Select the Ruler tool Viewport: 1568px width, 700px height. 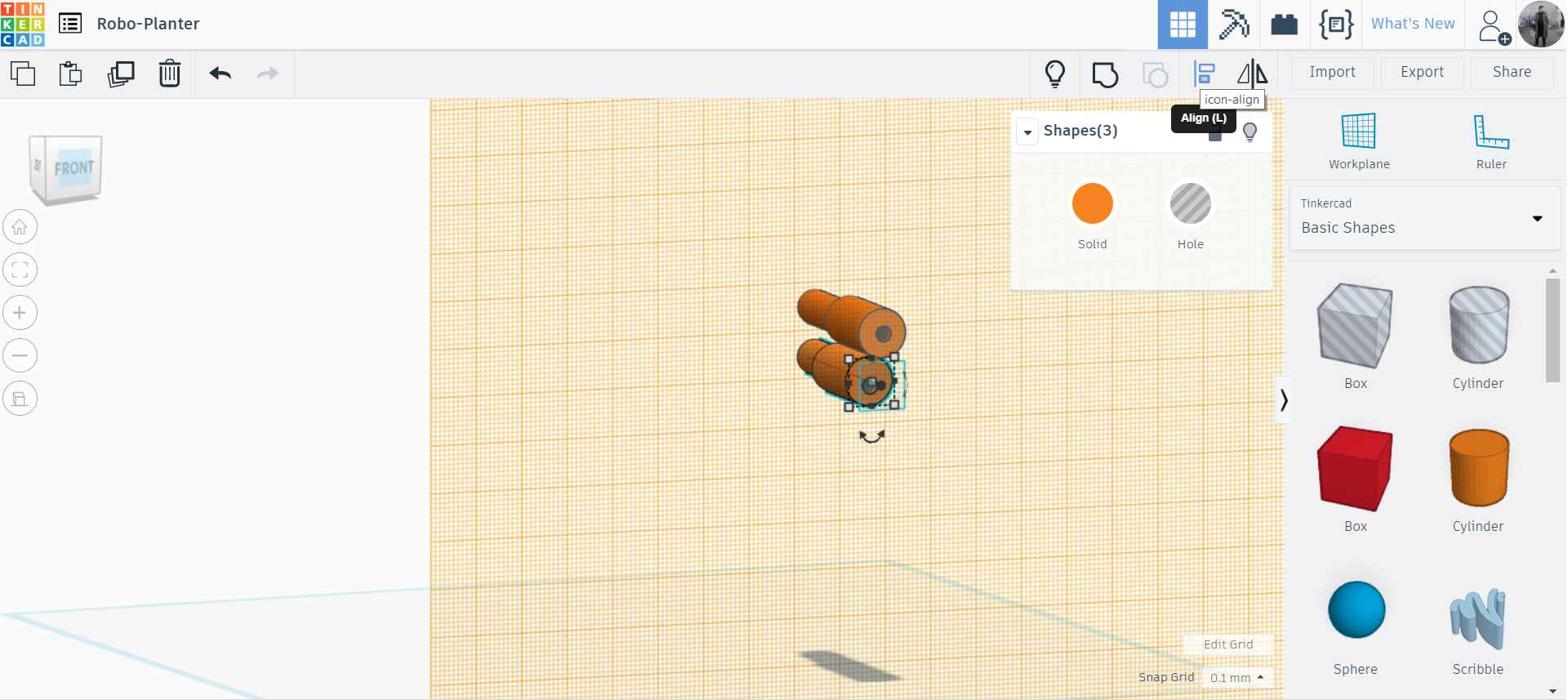1491,141
